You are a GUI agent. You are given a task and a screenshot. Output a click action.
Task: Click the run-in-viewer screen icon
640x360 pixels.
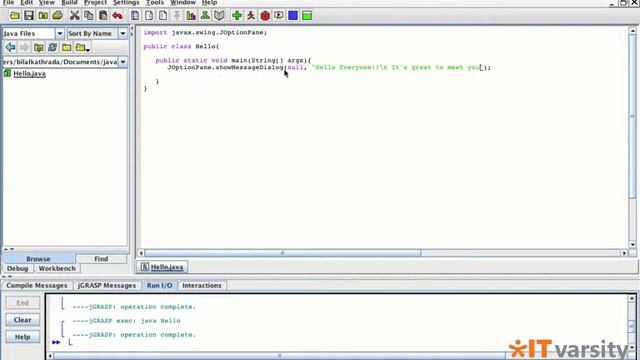[279, 16]
